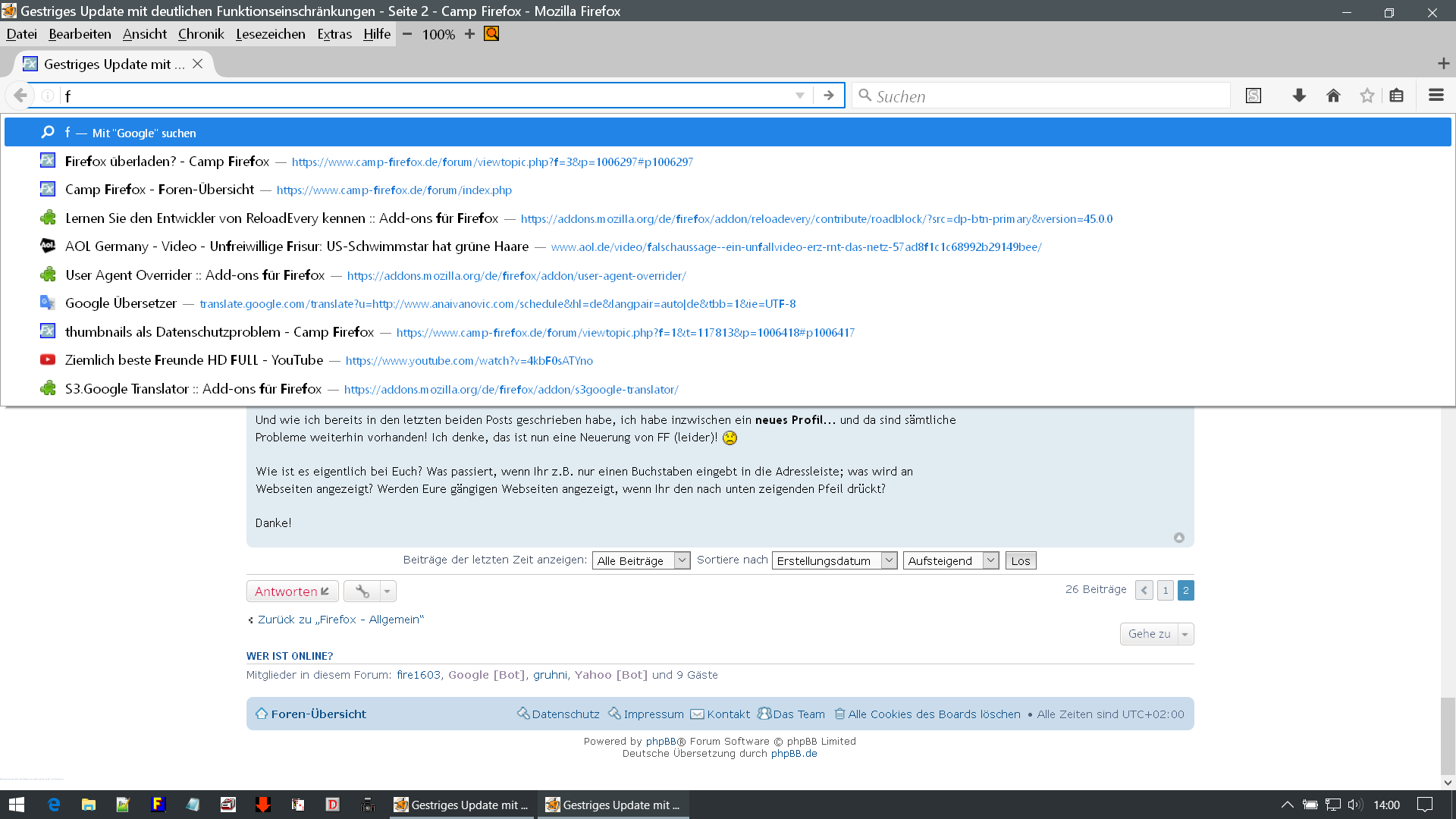Open Microsoft Edge from the taskbar

(x=53, y=805)
